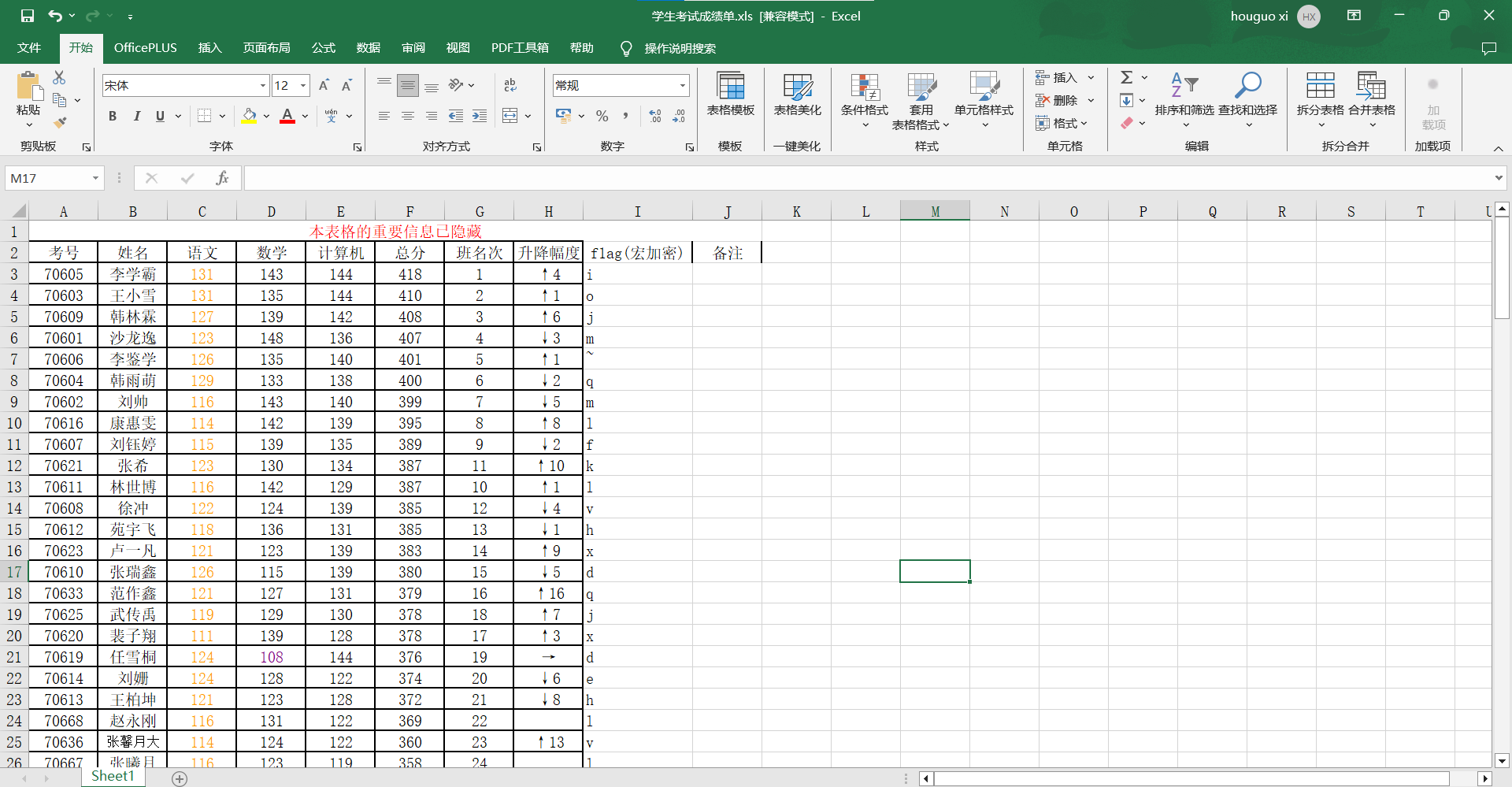This screenshot has width=1512, height=787.
Task: Expand the formula bar
Action: click(1498, 178)
